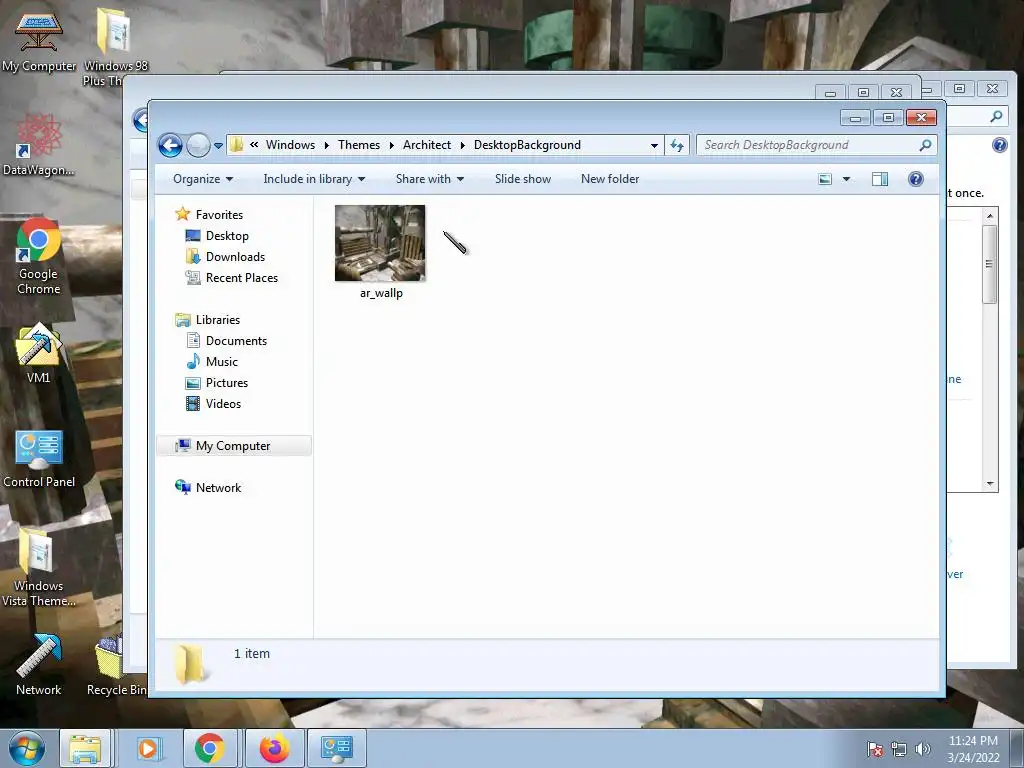Open Action Center flag tray icon
The width and height of the screenshot is (1024, 768).
tap(875, 749)
